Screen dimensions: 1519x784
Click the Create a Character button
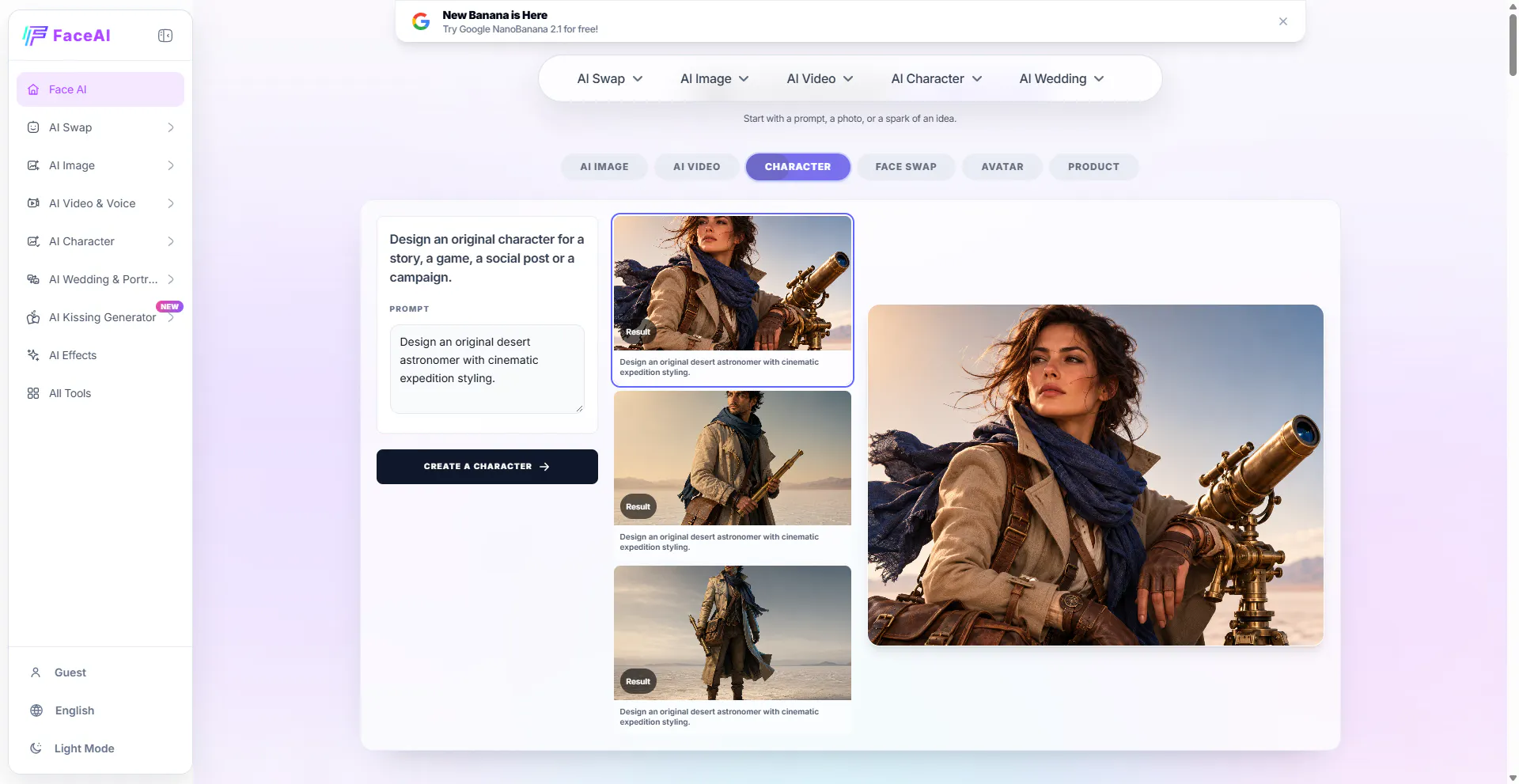tap(487, 467)
